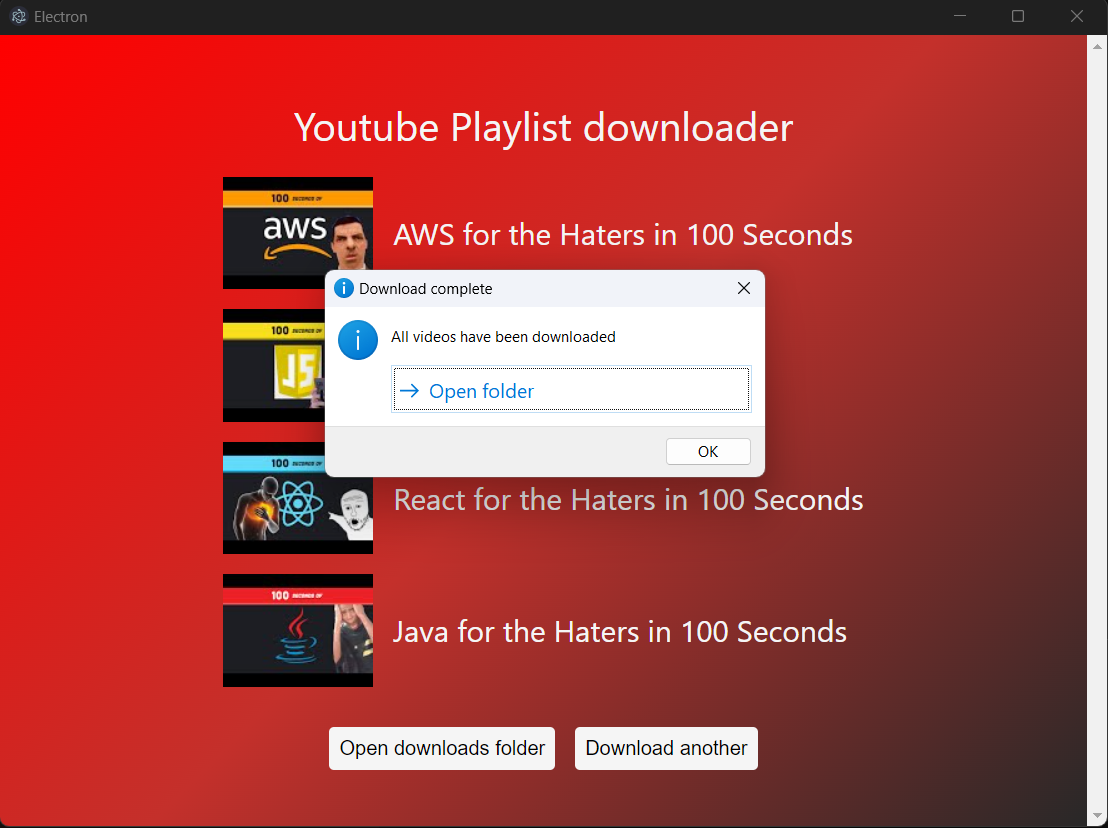Viewport: 1108px width, 828px height.
Task: Click the Open downloads folder button
Action: click(442, 748)
